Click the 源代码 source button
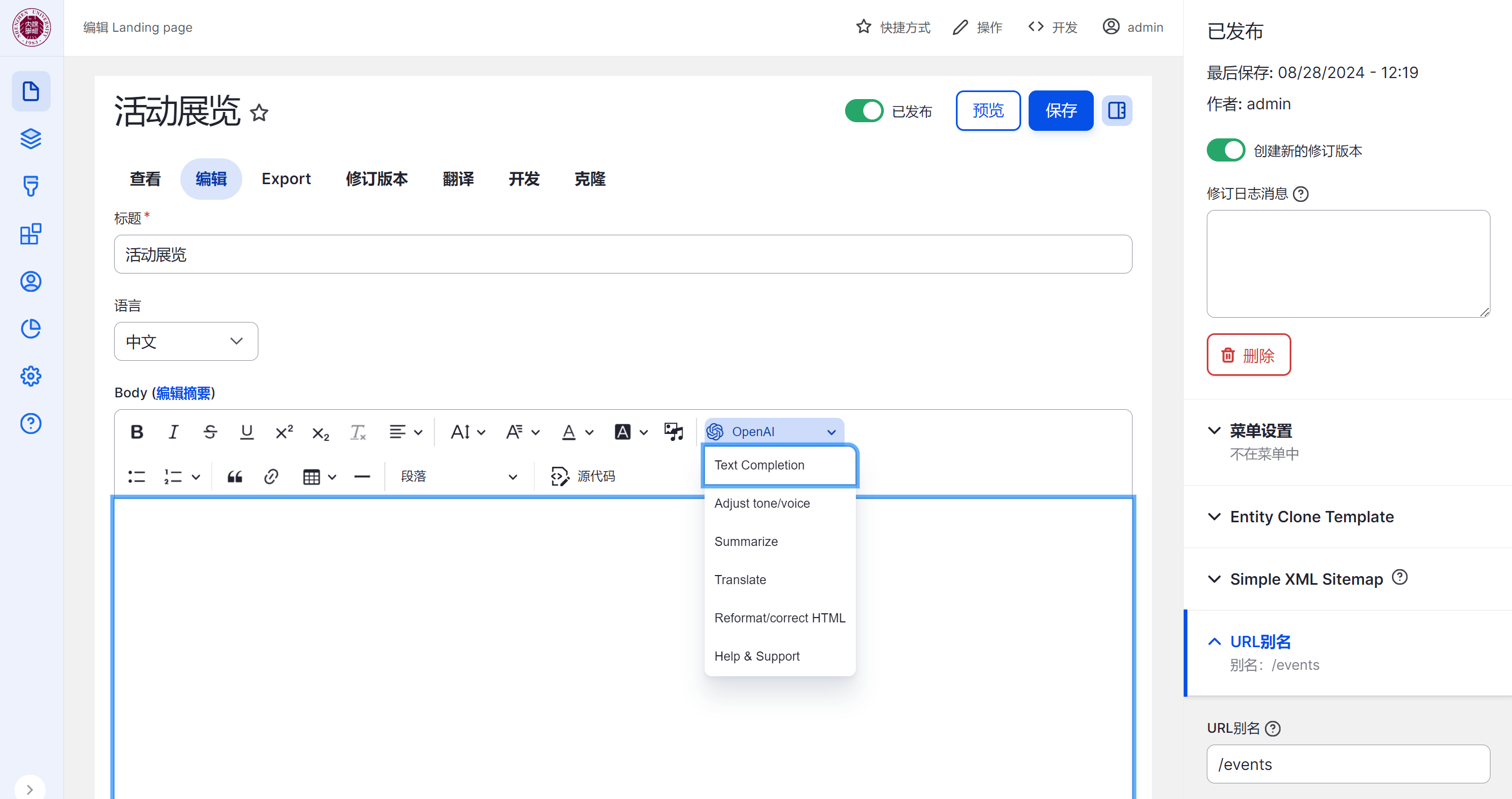This screenshot has width=1512, height=799. click(583, 476)
